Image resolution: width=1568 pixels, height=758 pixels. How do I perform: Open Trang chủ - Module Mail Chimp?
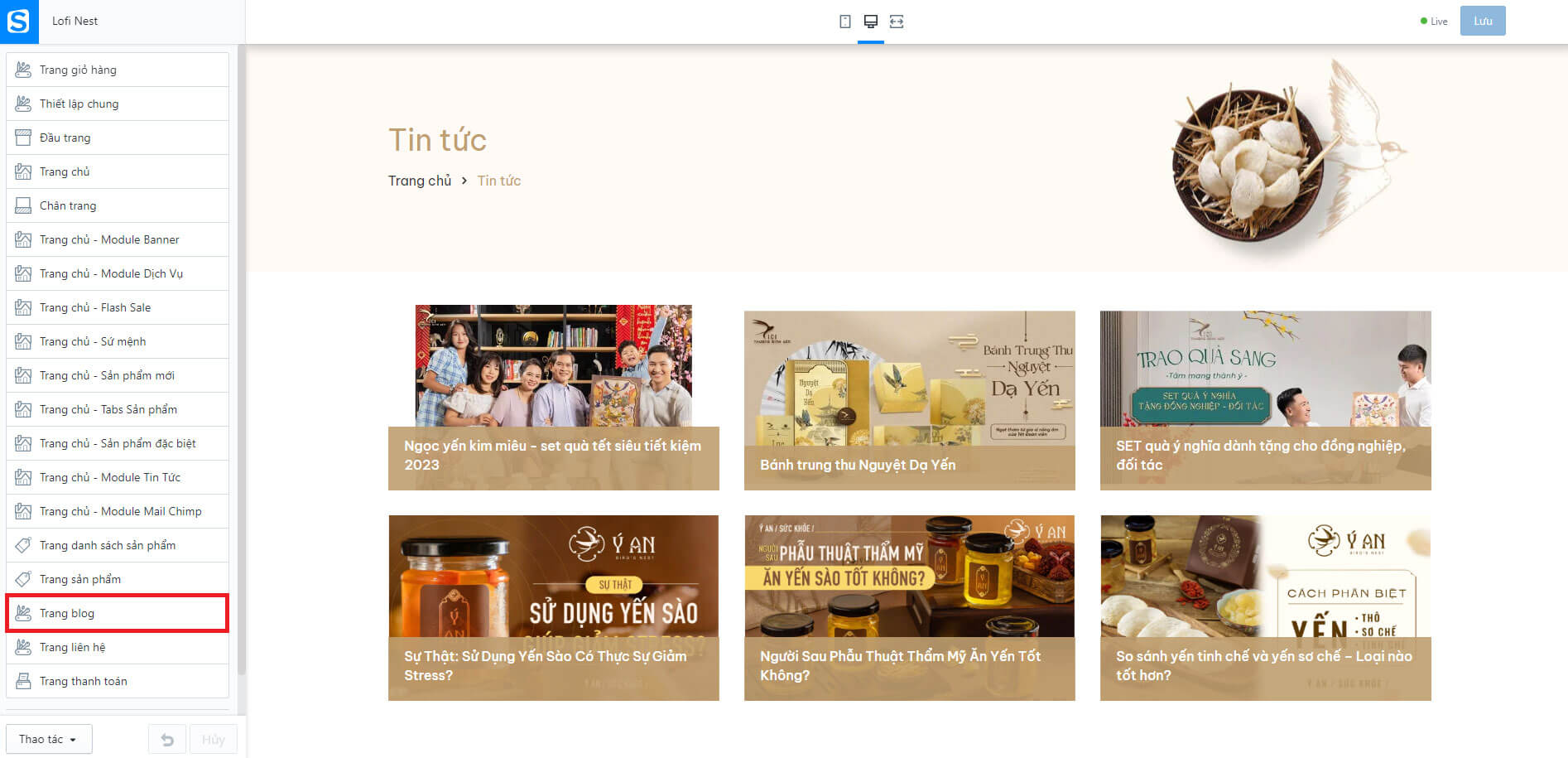pyautogui.click(x=118, y=511)
